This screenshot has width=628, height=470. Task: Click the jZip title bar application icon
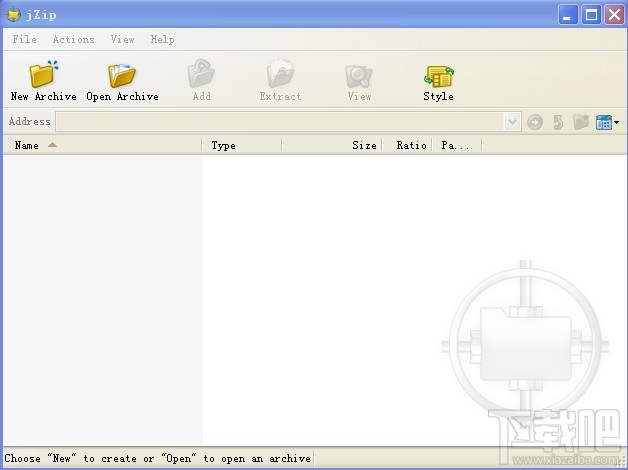coord(14,14)
